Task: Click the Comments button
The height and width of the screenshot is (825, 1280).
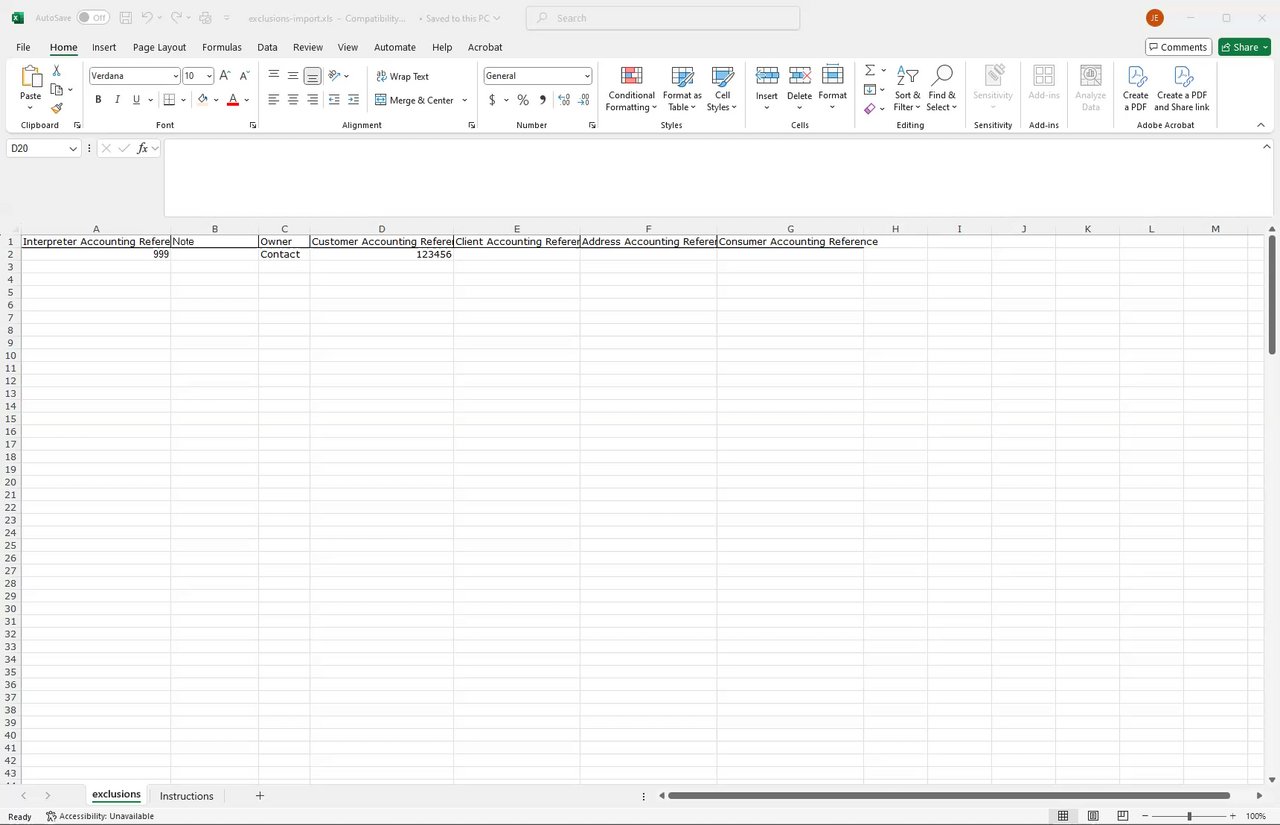Action: pos(1179,47)
